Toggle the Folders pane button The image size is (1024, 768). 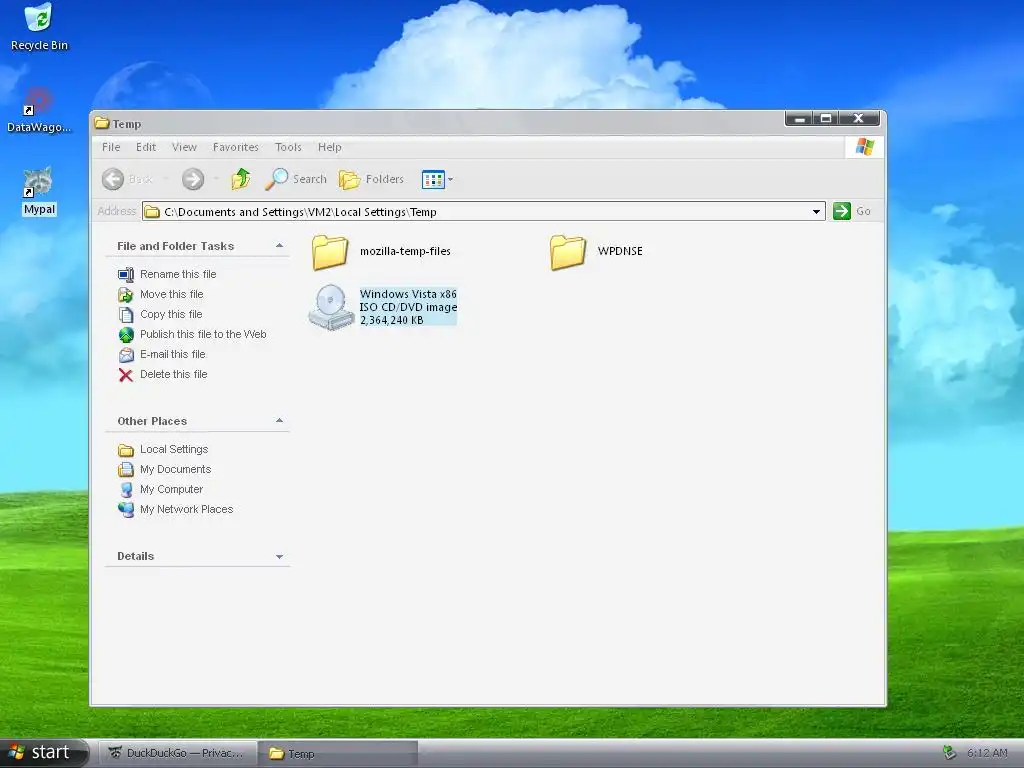371,179
